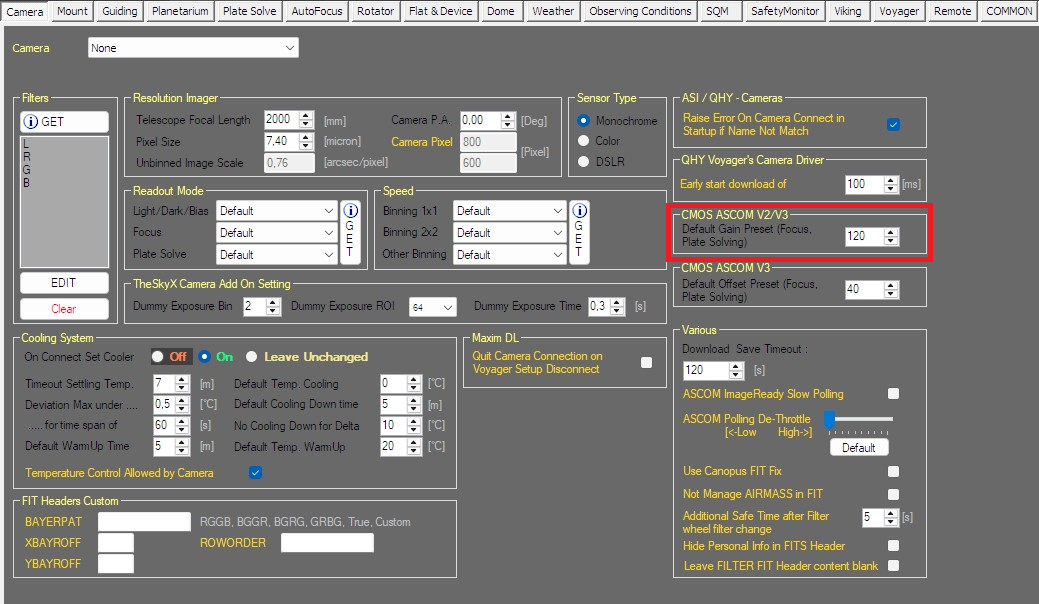Viewport: 1039px width, 604px height.
Task: Enable the Use Canopus FIT Fix checkbox
Action: point(893,472)
